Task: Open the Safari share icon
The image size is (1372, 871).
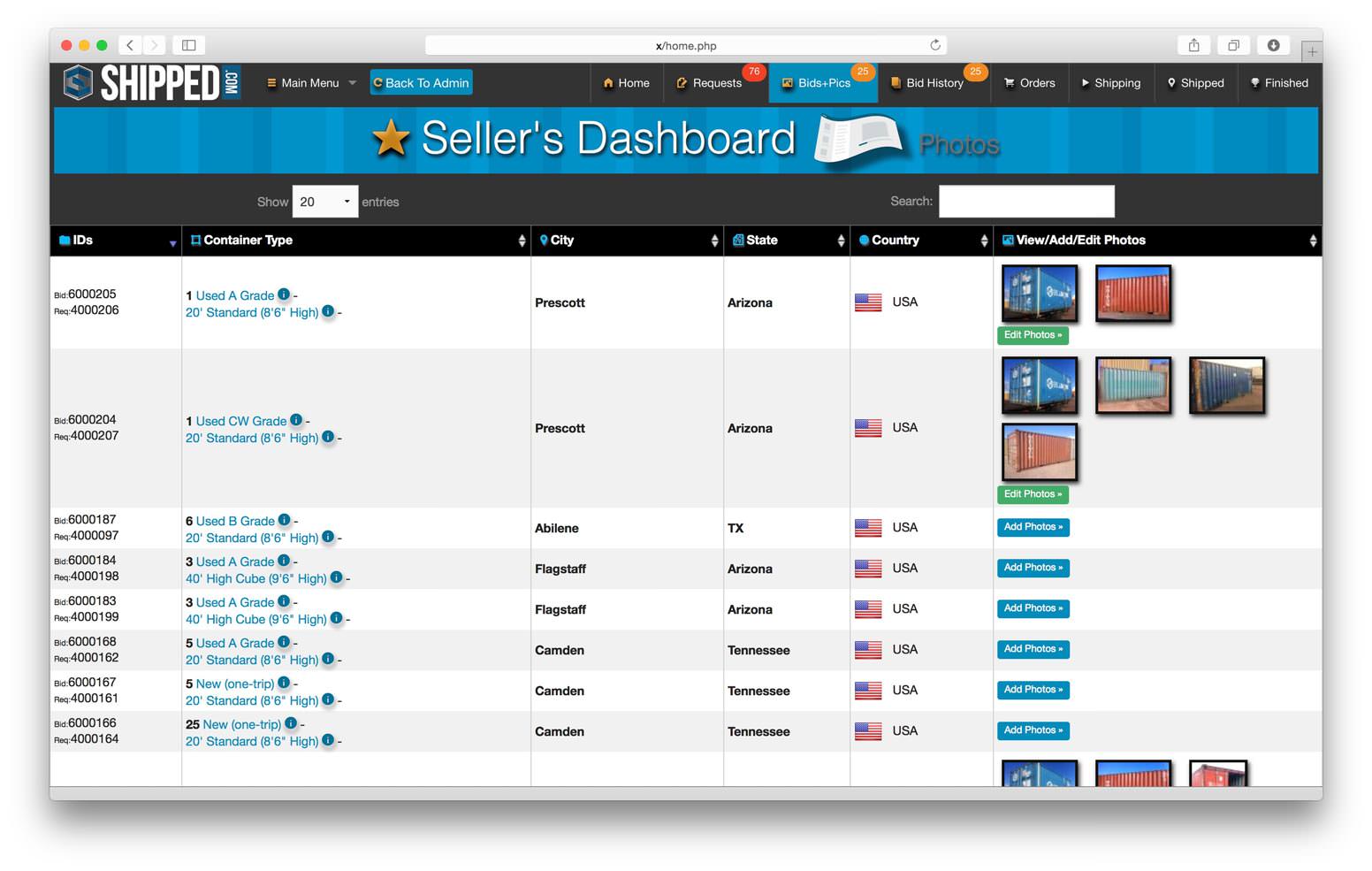Action: point(1193,45)
